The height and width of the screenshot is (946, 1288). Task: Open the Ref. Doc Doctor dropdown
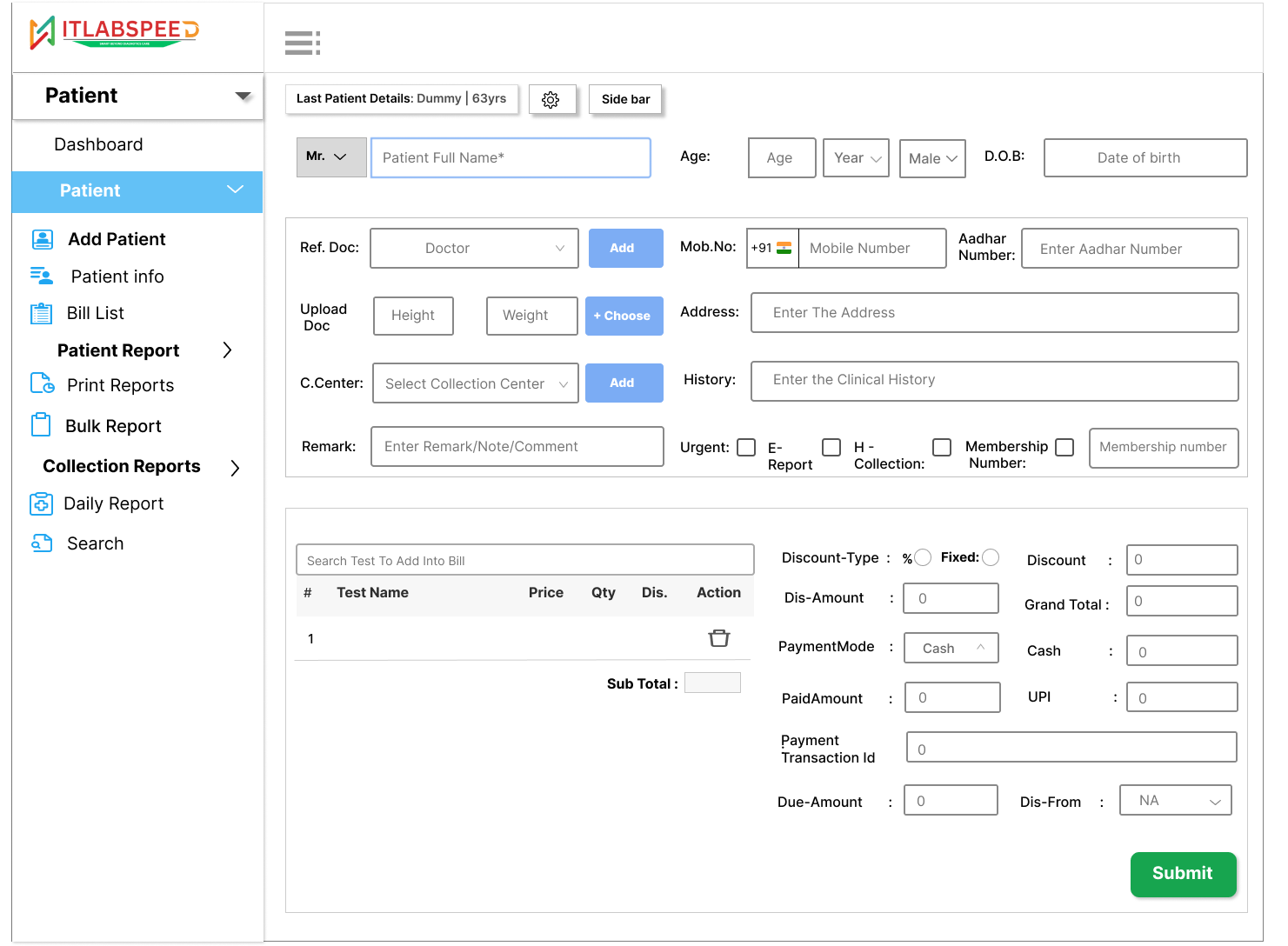pyautogui.click(x=474, y=249)
